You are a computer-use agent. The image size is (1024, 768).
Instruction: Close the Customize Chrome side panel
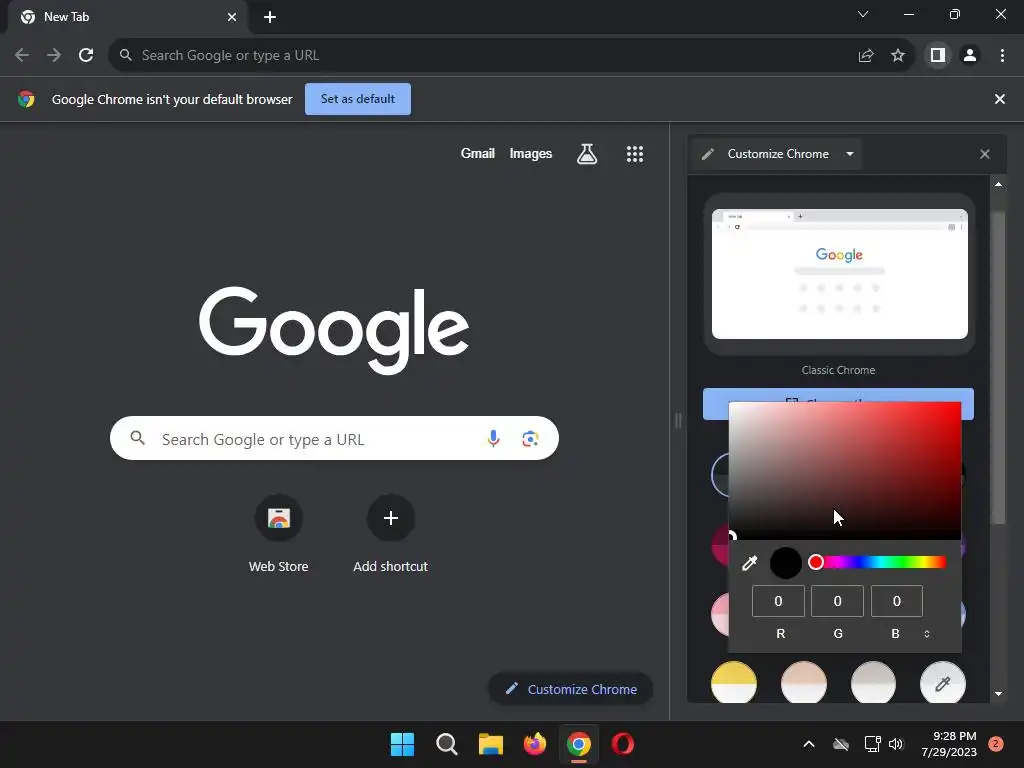point(985,154)
